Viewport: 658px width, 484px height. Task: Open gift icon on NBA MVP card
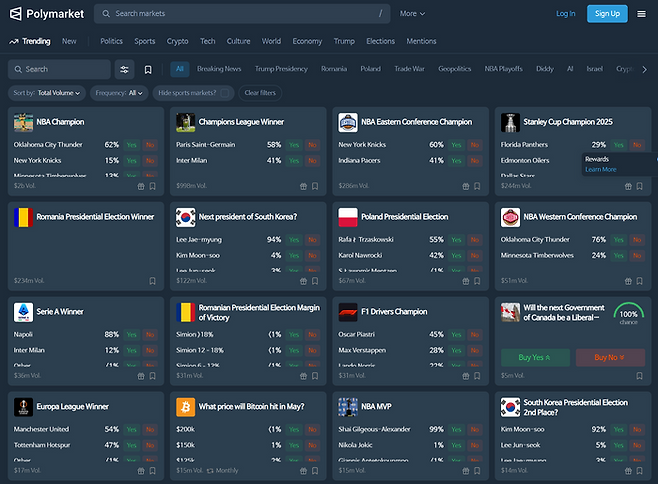[x=466, y=471]
